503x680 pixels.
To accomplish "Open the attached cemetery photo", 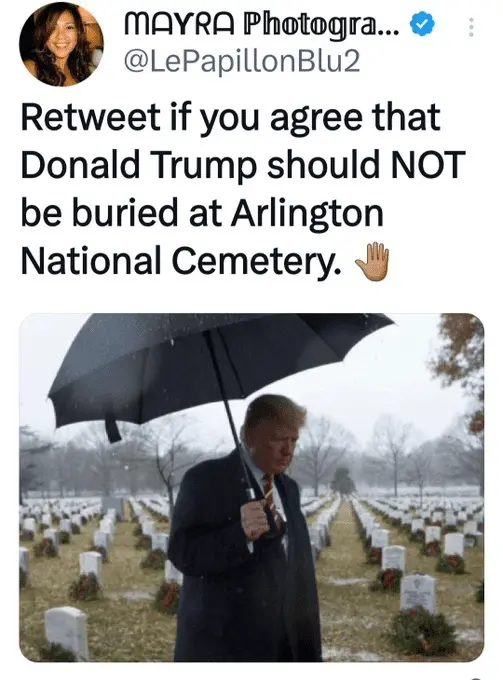I will tap(252, 487).
